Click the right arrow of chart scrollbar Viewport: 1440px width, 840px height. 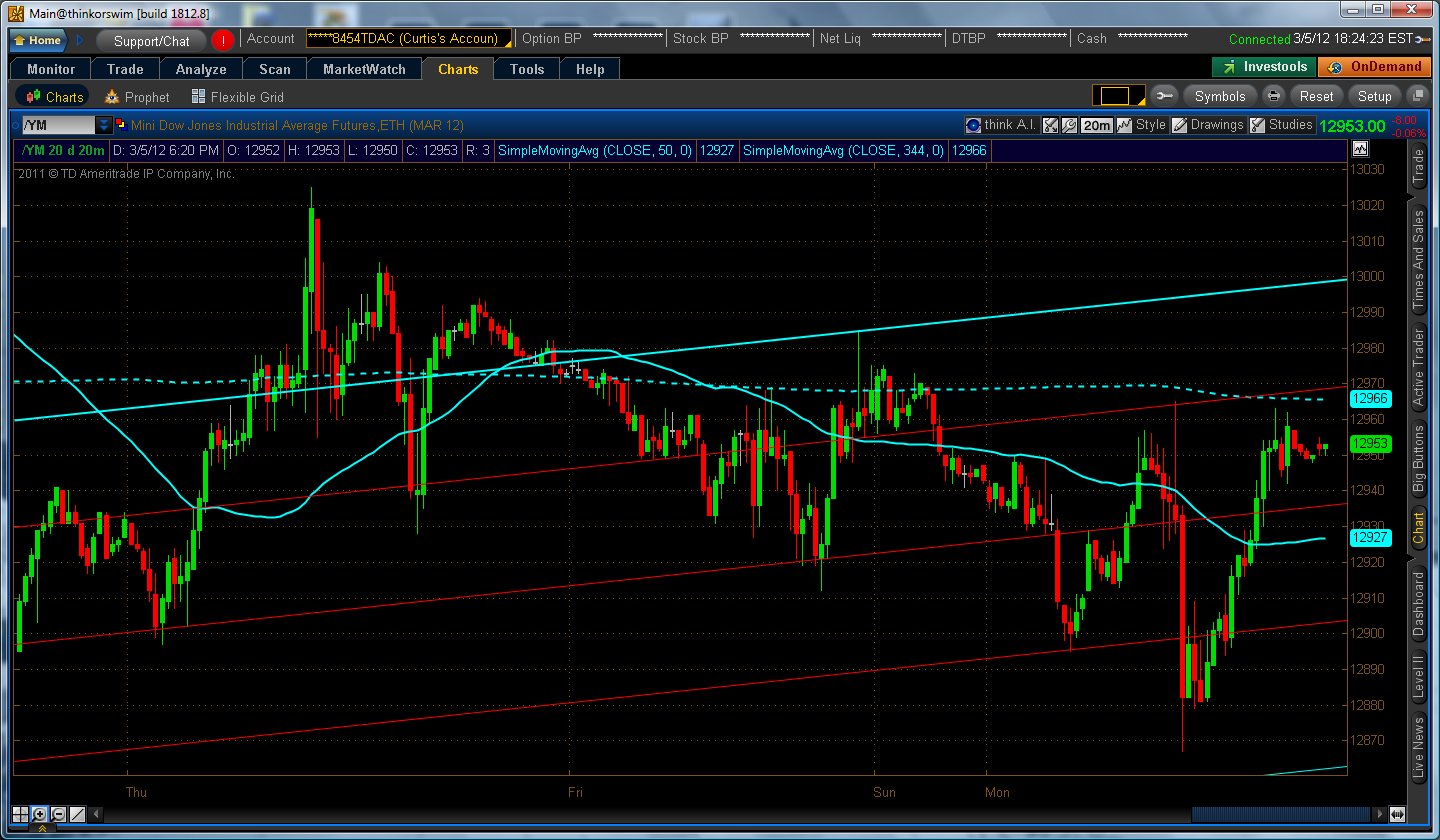point(1381,814)
